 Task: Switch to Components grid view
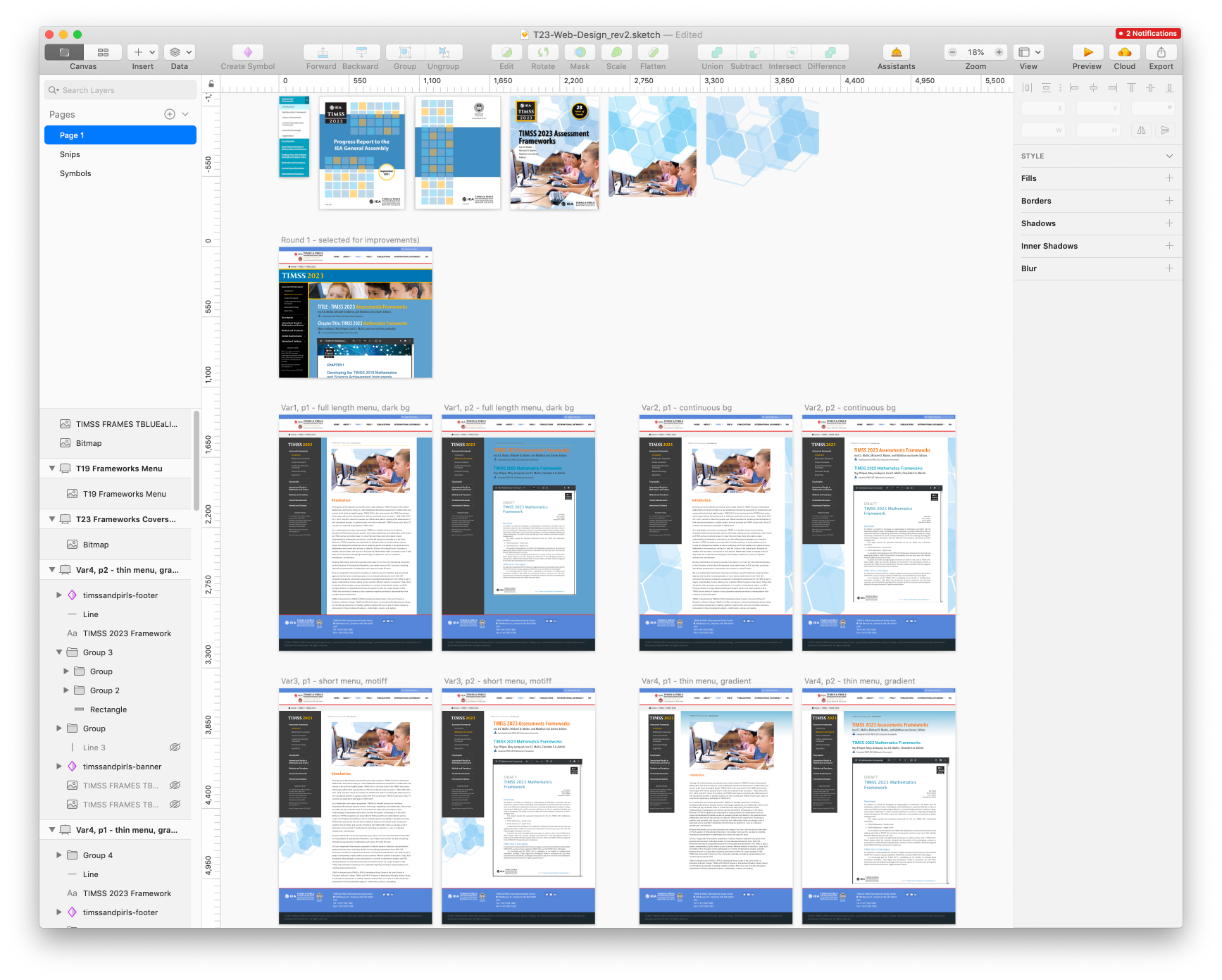point(103,52)
